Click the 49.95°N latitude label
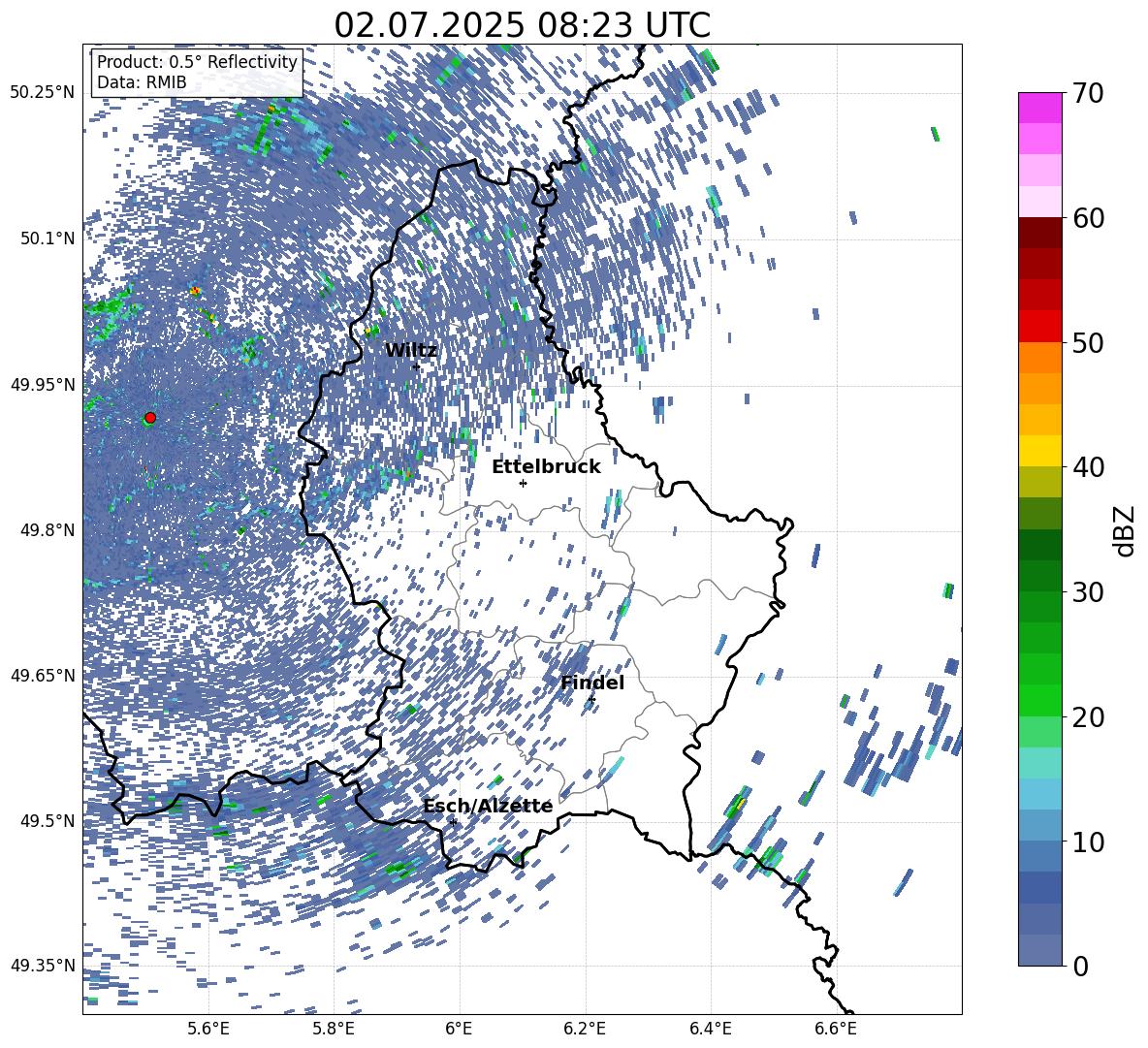This screenshot has width=1148, height=1048. coord(43,384)
